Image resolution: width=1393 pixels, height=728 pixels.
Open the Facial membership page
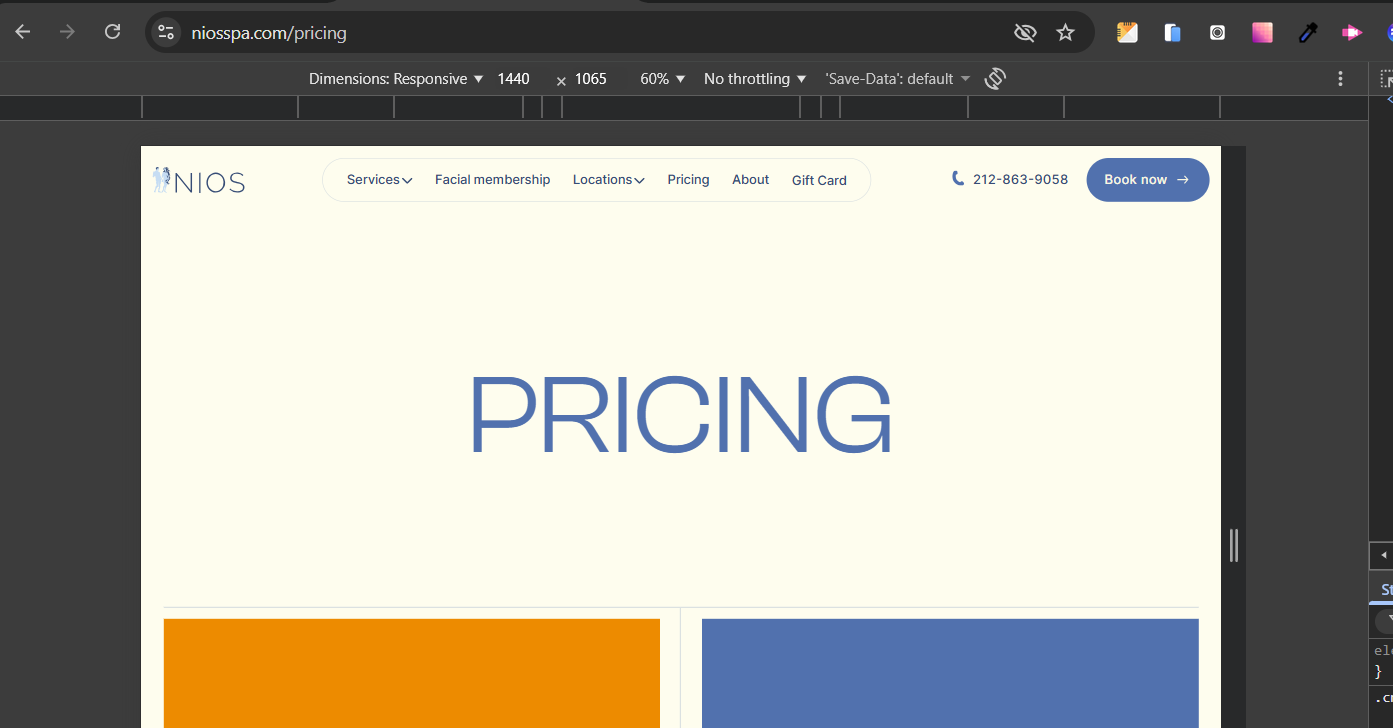click(x=492, y=180)
